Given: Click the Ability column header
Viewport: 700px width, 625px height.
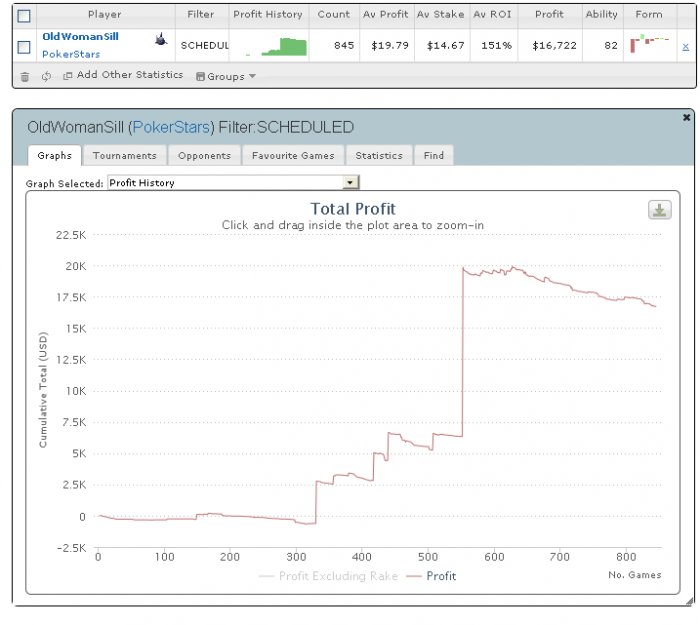Looking at the screenshot, I should pyautogui.click(x=601, y=15).
